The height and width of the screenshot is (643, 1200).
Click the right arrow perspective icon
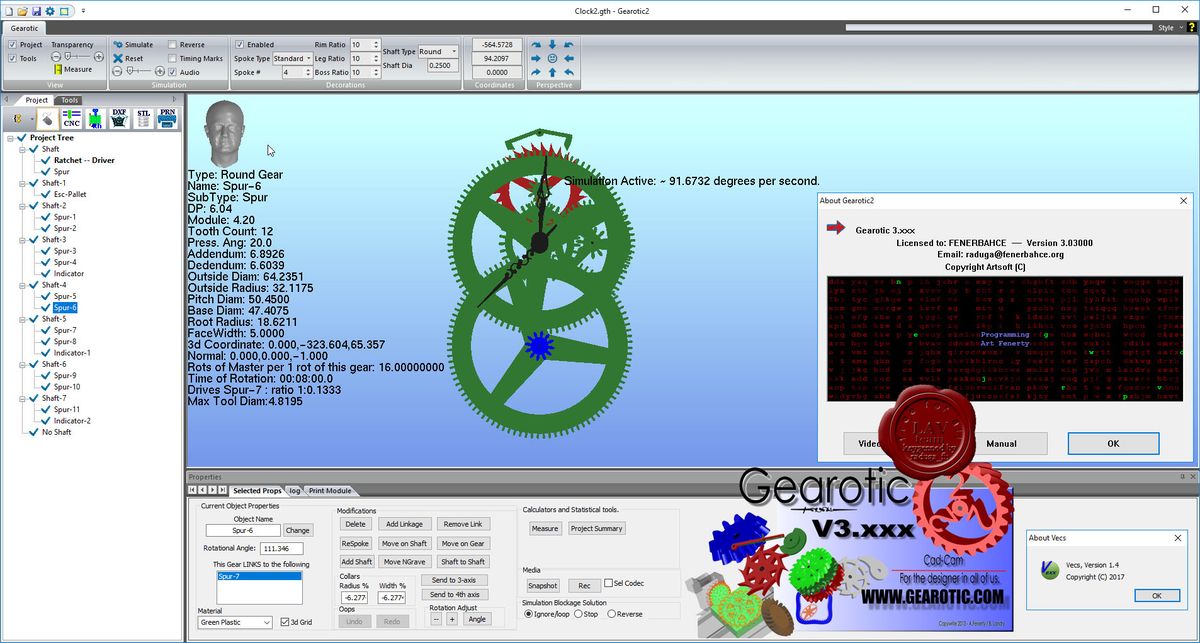point(536,58)
